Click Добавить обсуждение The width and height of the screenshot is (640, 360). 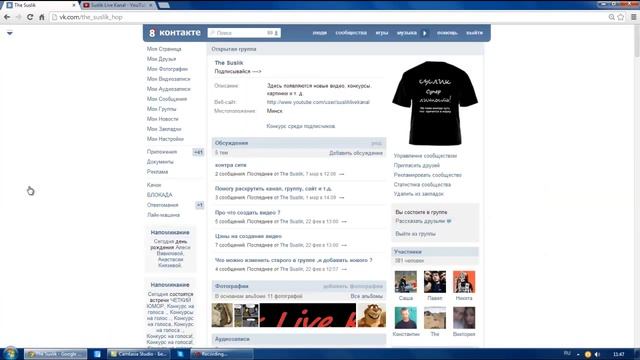[356, 153]
